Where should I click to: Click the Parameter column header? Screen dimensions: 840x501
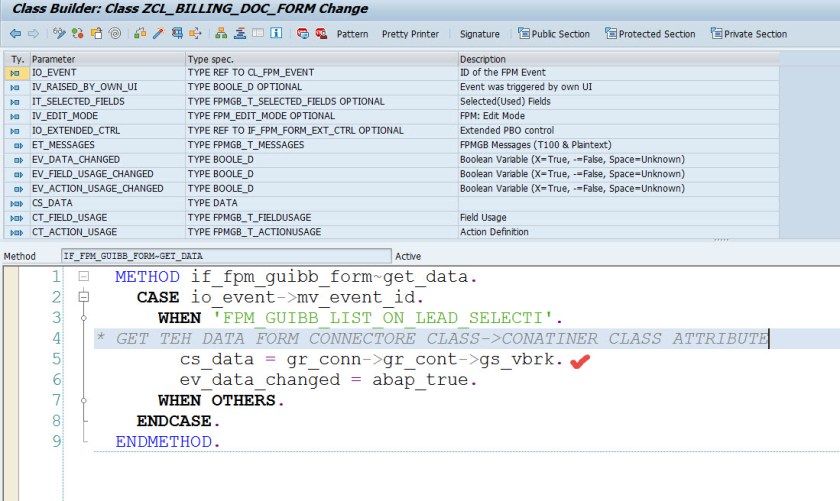[108, 59]
